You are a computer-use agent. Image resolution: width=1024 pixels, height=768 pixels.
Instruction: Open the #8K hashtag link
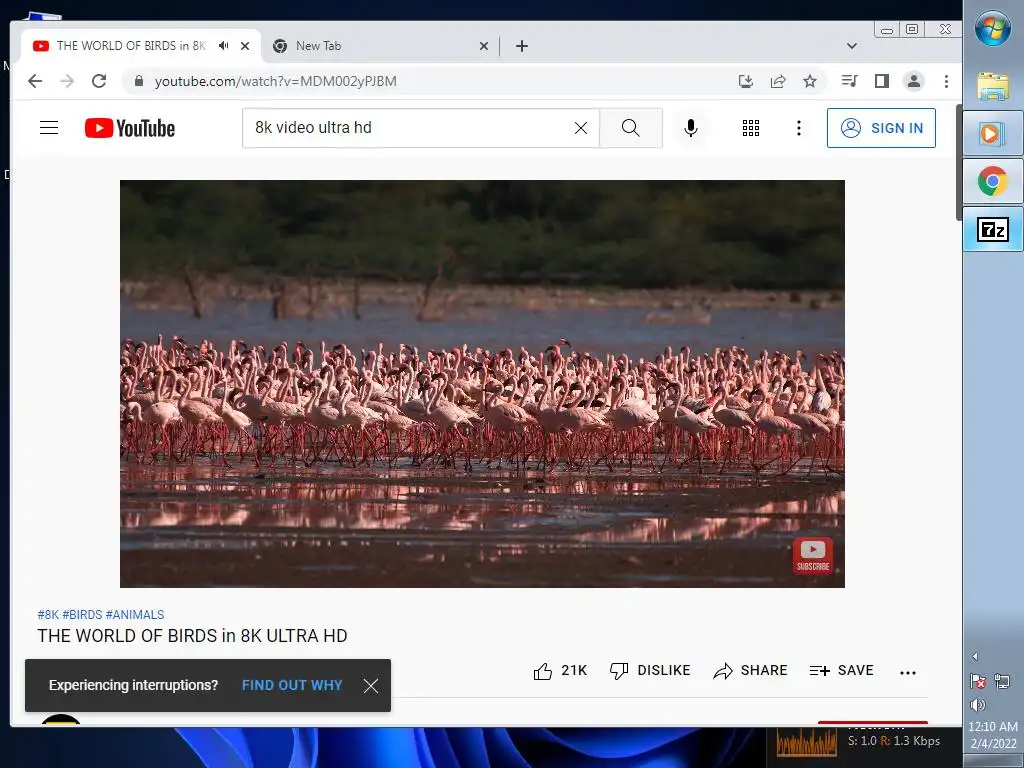click(48, 615)
